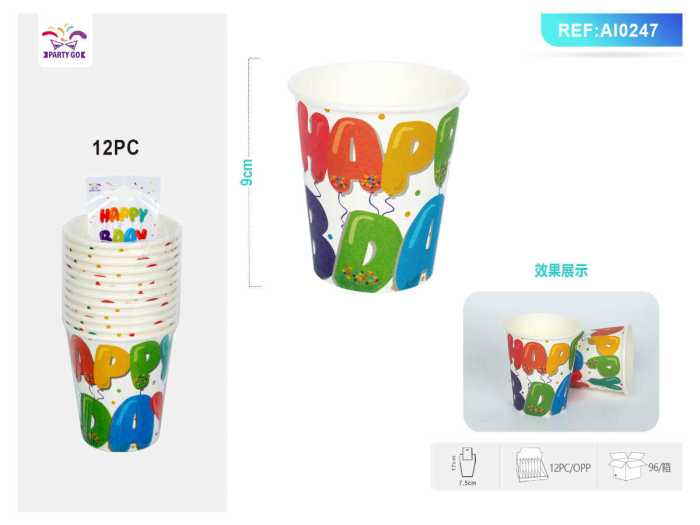This screenshot has width=700, height=525.
Task: Click the Party Go logo
Action: pos(65,41)
